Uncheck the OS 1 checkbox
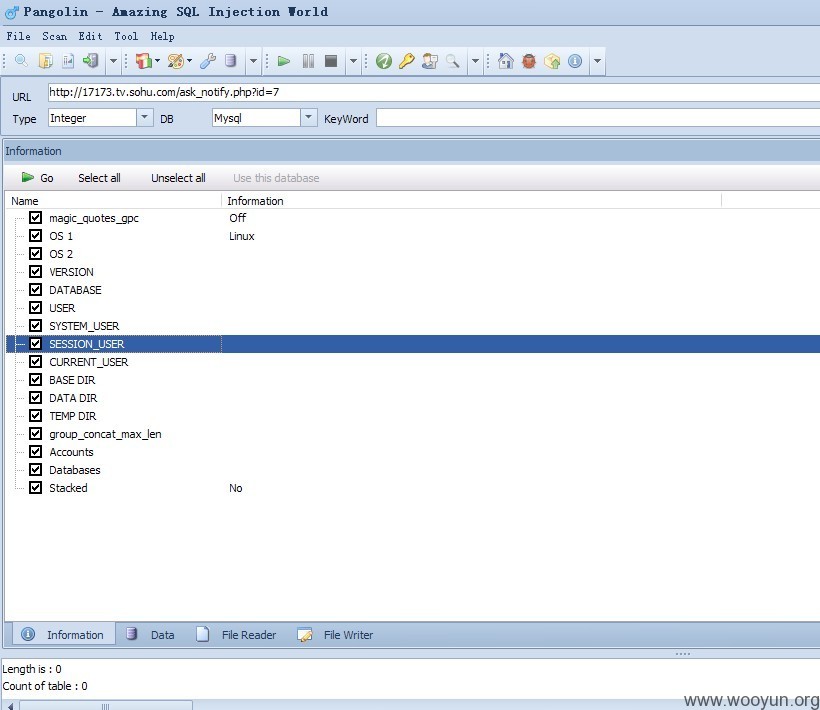The image size is (820, 710). [x=36, y=235]
